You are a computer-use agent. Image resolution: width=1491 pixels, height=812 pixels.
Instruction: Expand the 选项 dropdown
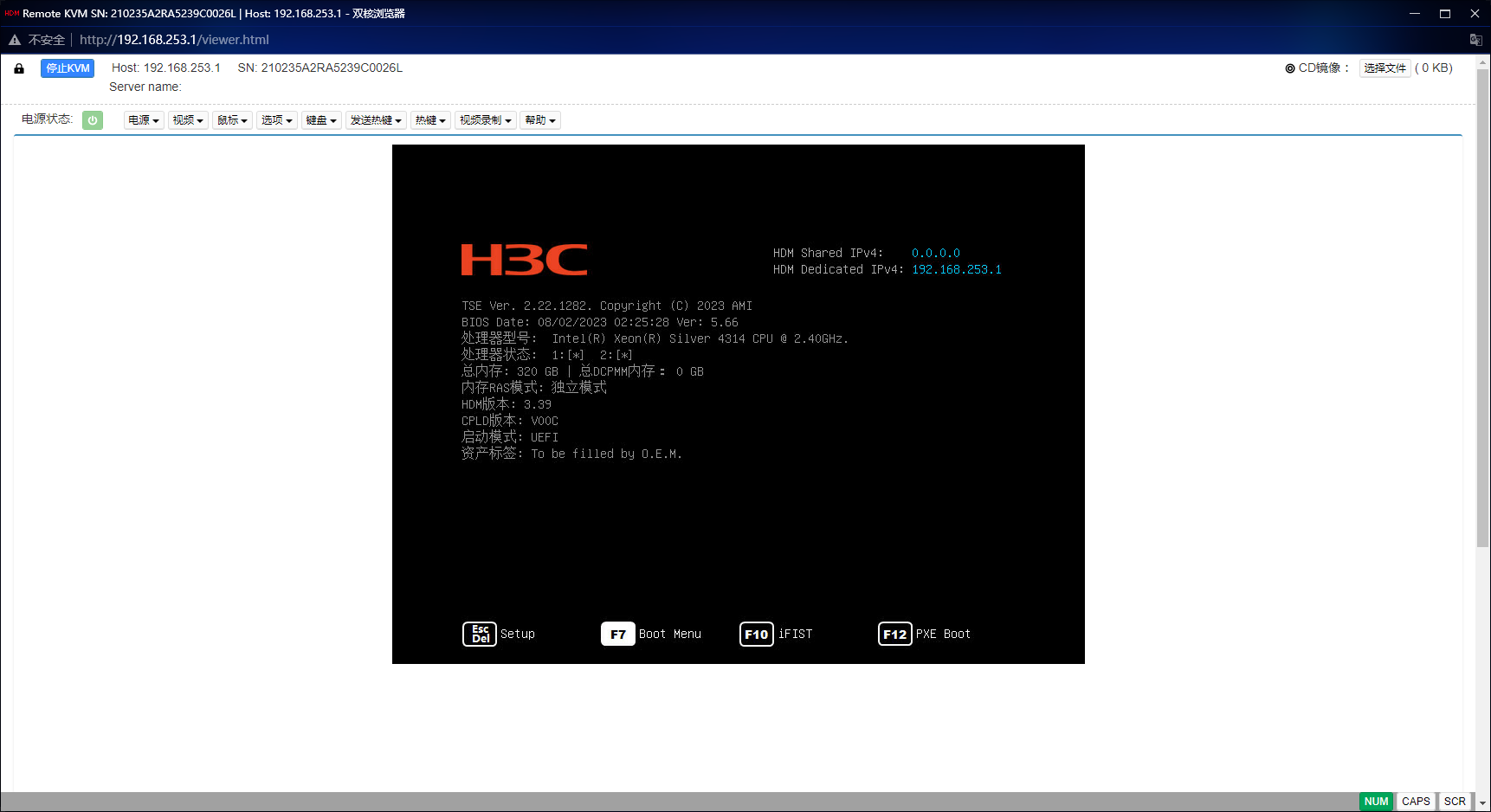[277, 120]
